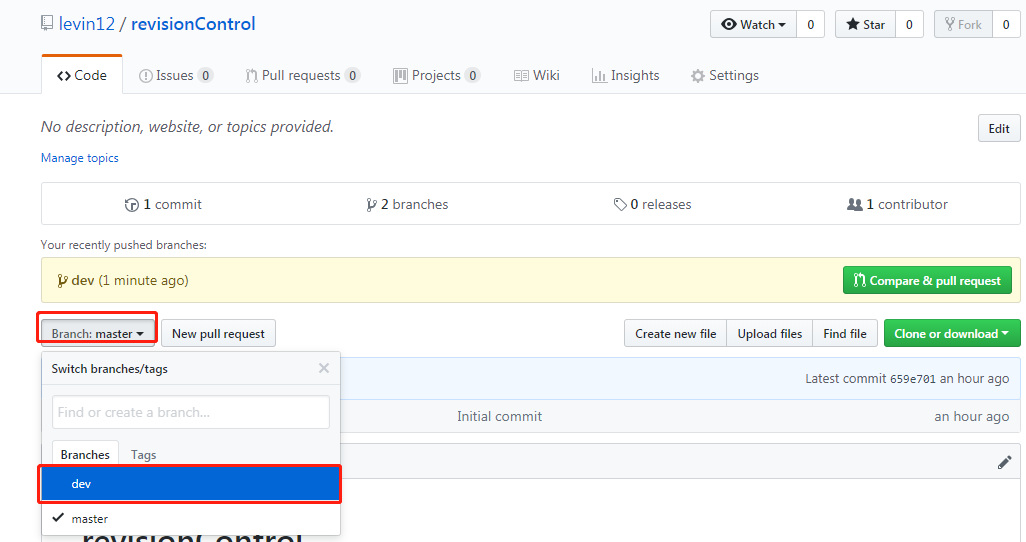This screenshot has height=542, width=1026.
Task: View the 1 contributor page
Action: (x=897, y=204)
